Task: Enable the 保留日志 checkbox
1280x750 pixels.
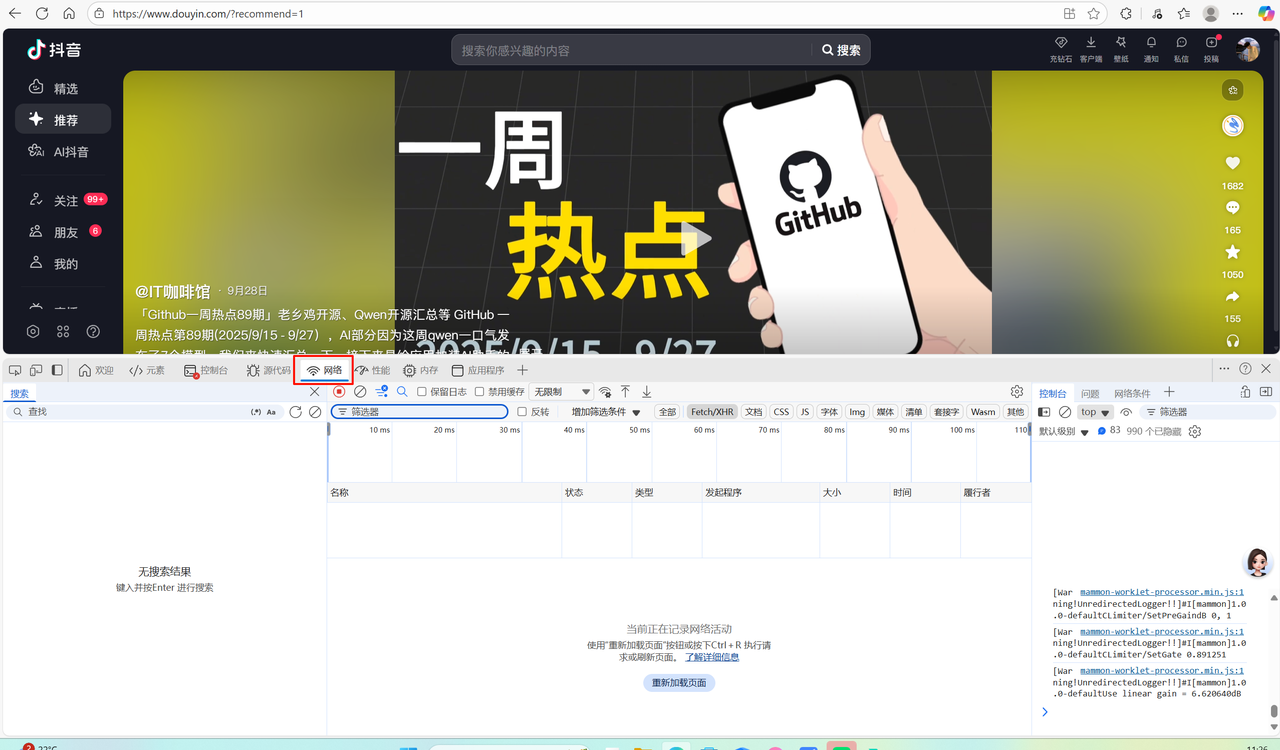Action: (422, 392)
